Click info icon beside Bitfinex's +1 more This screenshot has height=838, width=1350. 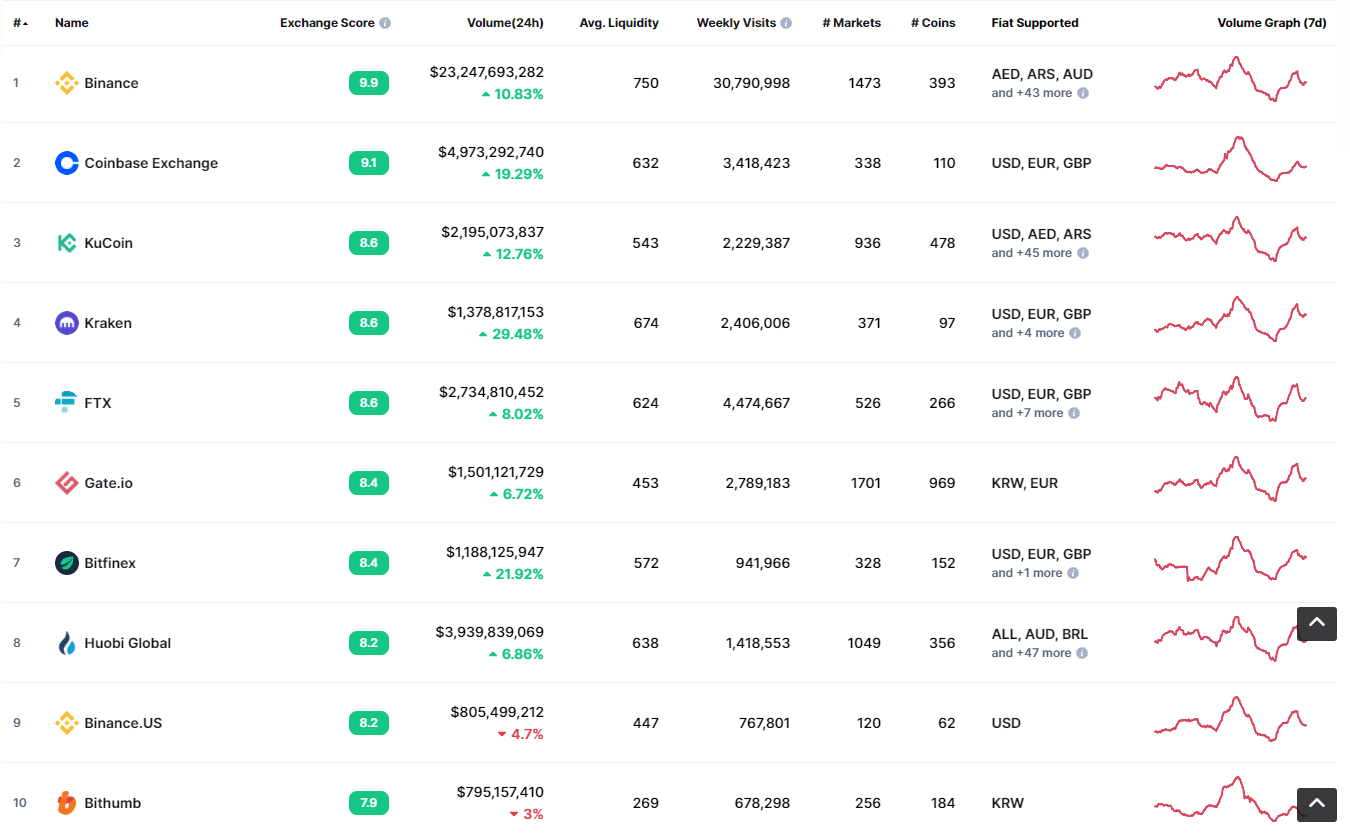1073,573
